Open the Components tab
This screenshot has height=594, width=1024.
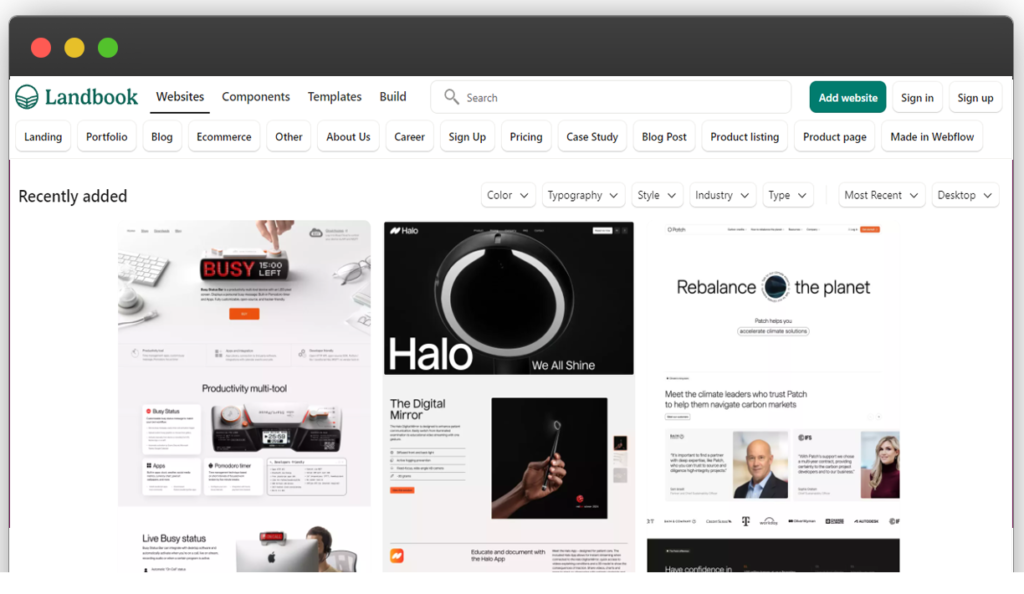pos(256,97)
